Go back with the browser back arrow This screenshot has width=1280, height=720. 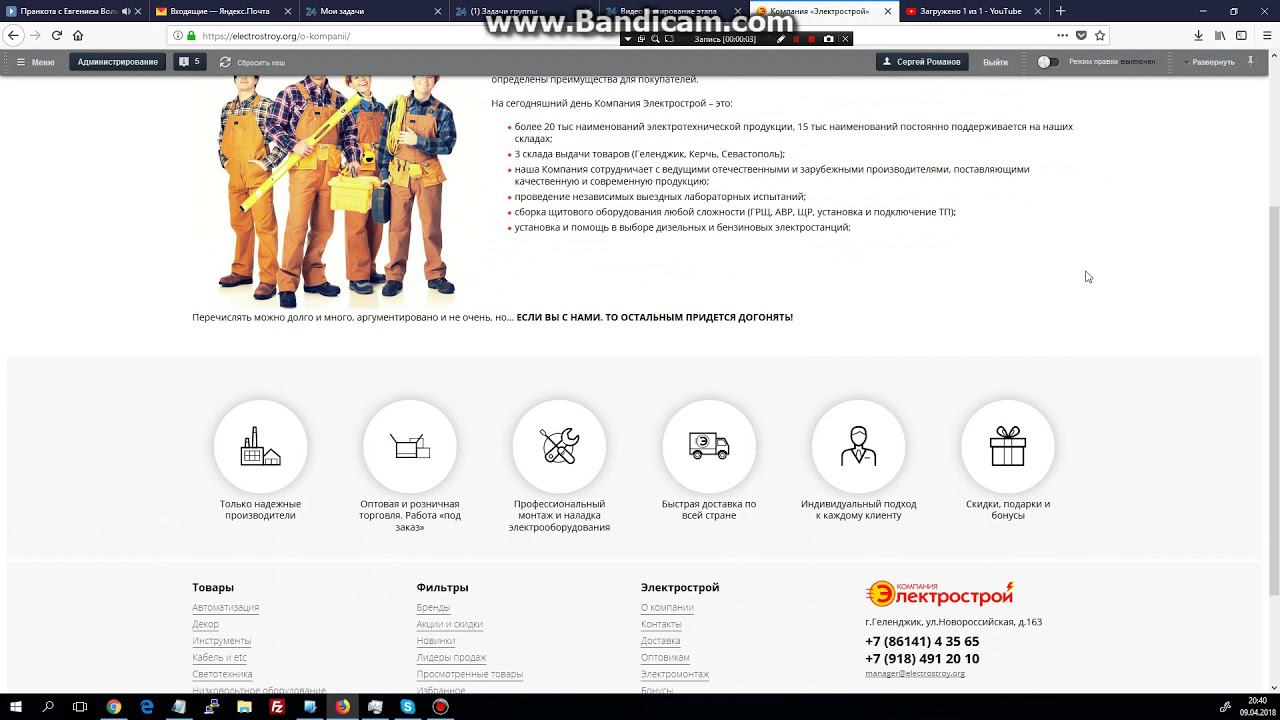coord(13,35)
